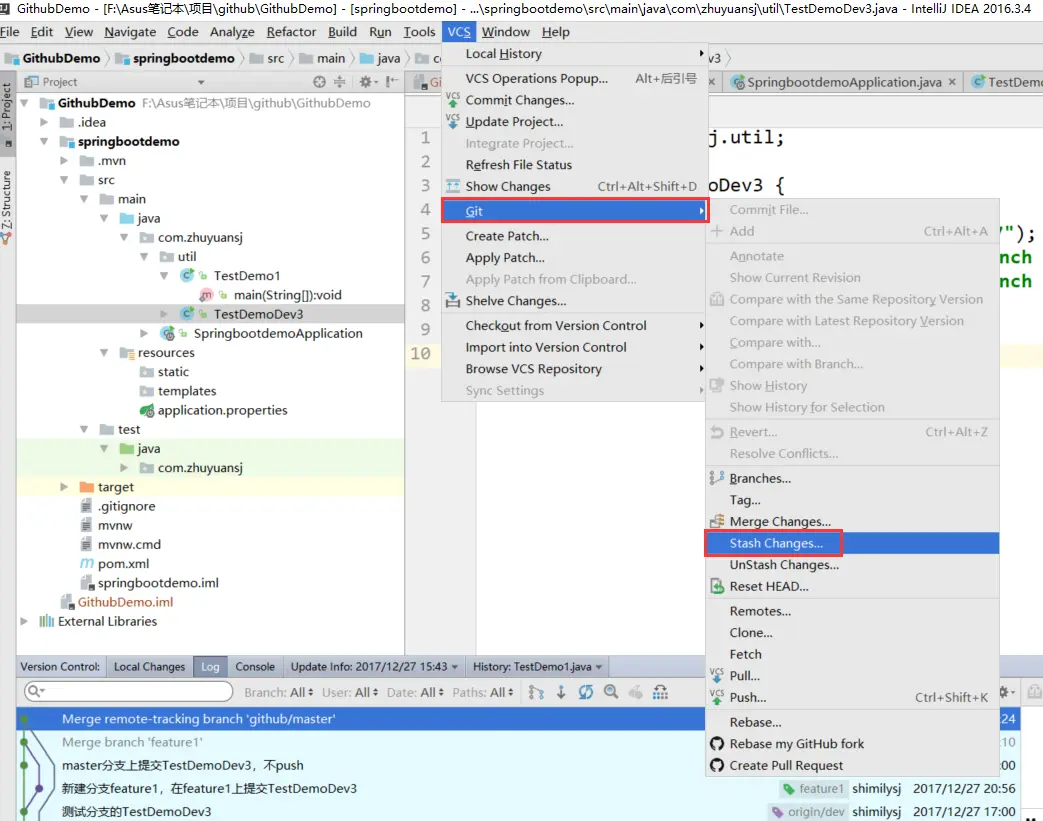Open the Project panel settings gear
Viewport: 1043px width, 821px height.
pyautogui.click(x=366, y=82)
